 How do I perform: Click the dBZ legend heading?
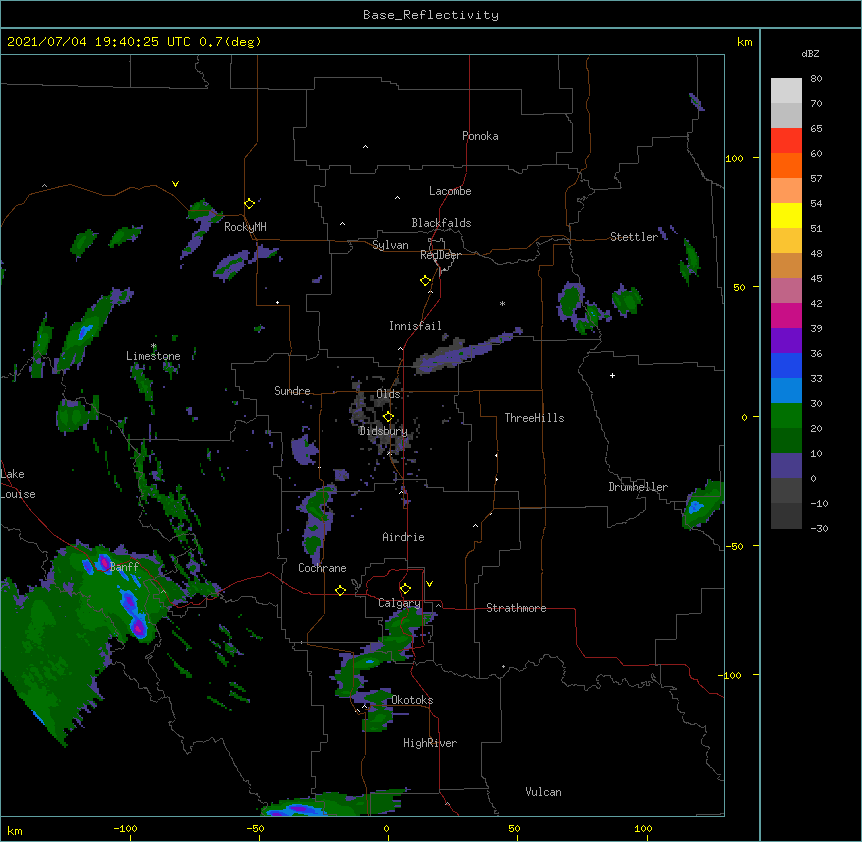(810, 53)
